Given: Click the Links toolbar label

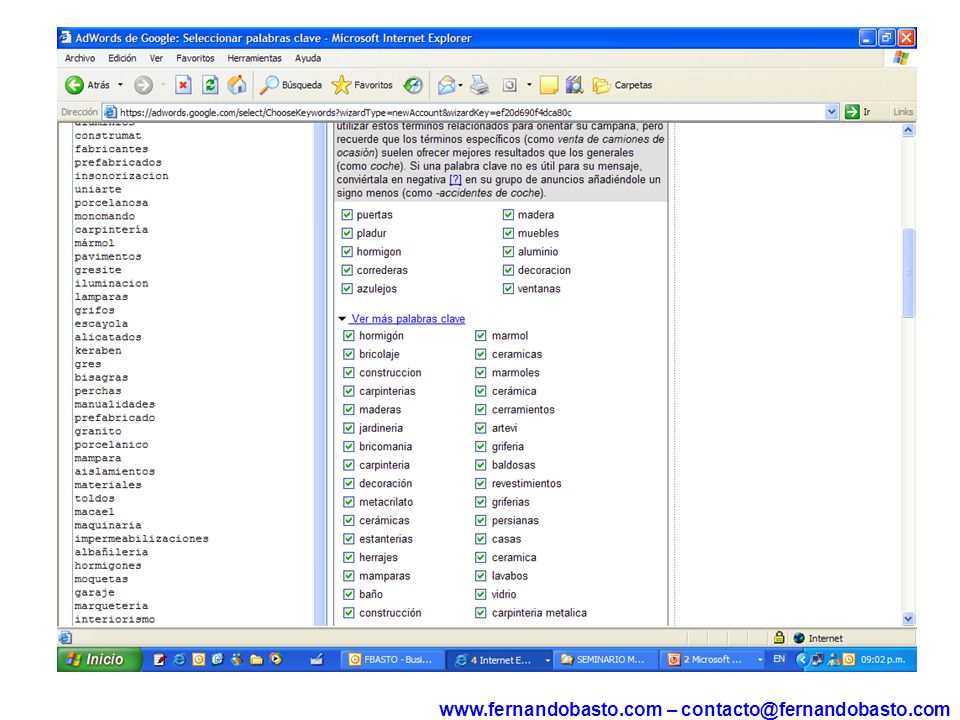Looking at the screenshot, I should click(x=903, y=112).
